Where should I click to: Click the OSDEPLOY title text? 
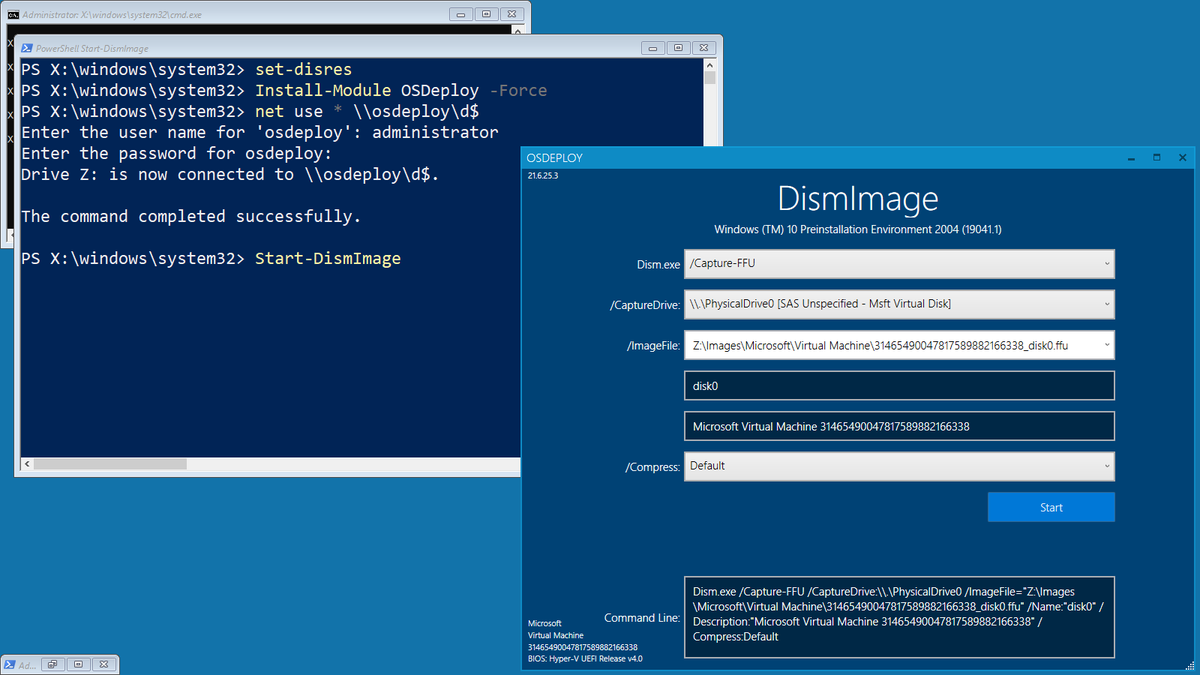click(554, 158)
